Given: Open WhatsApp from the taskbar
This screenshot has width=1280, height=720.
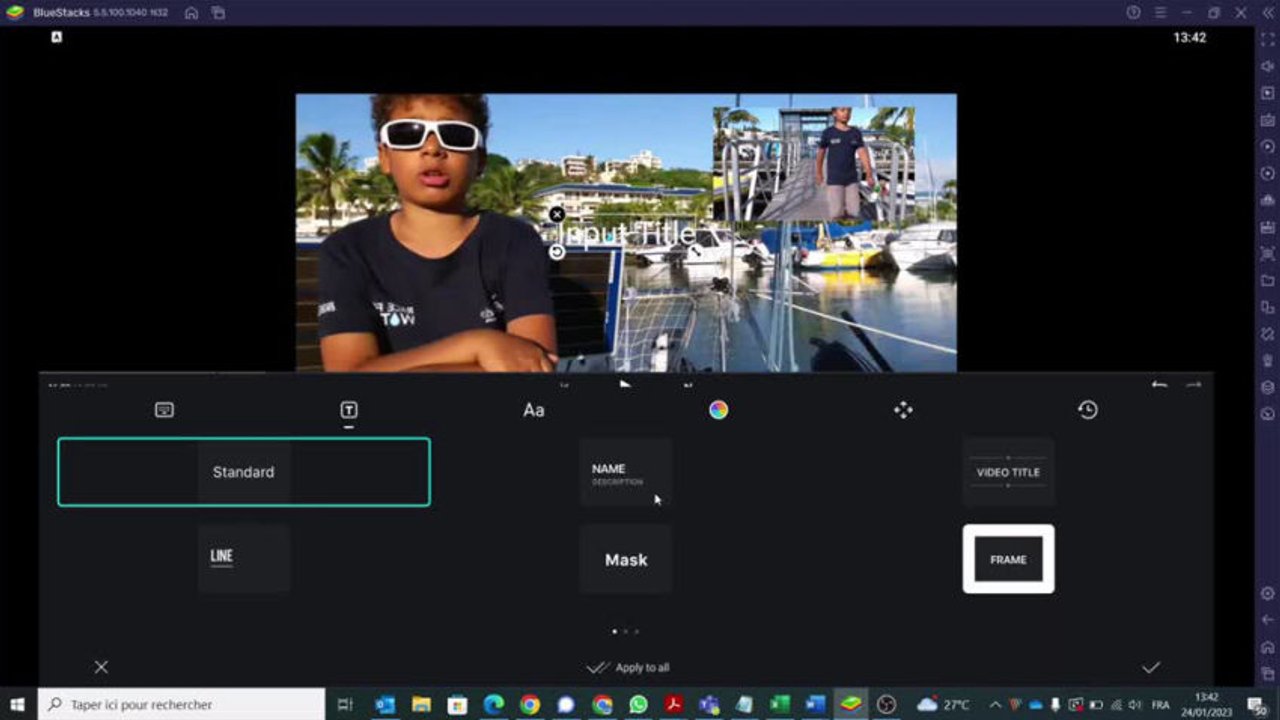Looking at the screenshot, I should click(638, 705).
